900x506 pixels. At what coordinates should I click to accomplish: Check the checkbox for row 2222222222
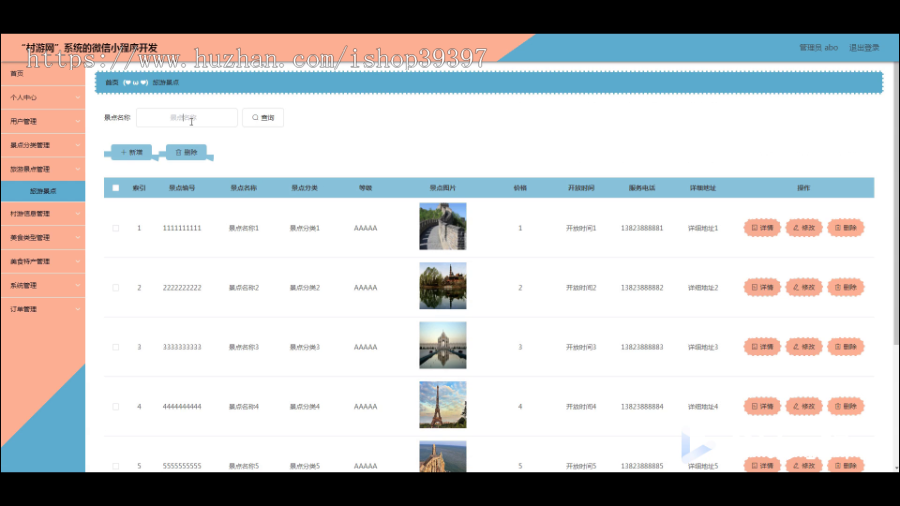[x=116, y=288]
